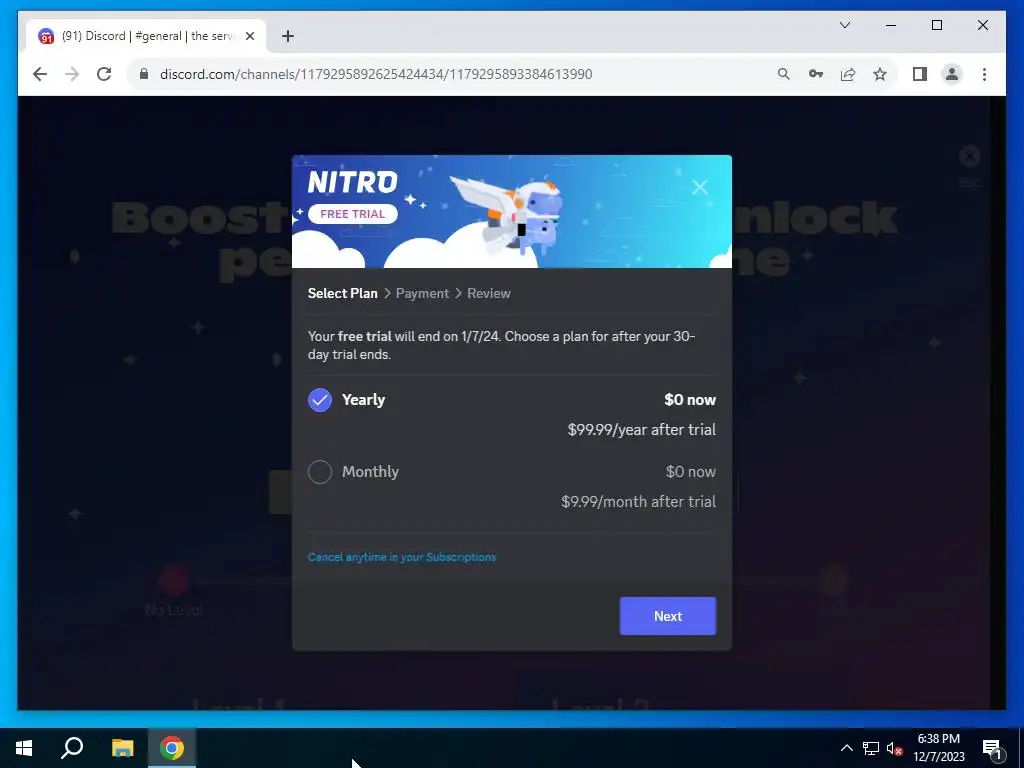Open the Windows notification center
Image resolution: width=1024 pixels, height=768 pixels.
(x=991, y=748)
